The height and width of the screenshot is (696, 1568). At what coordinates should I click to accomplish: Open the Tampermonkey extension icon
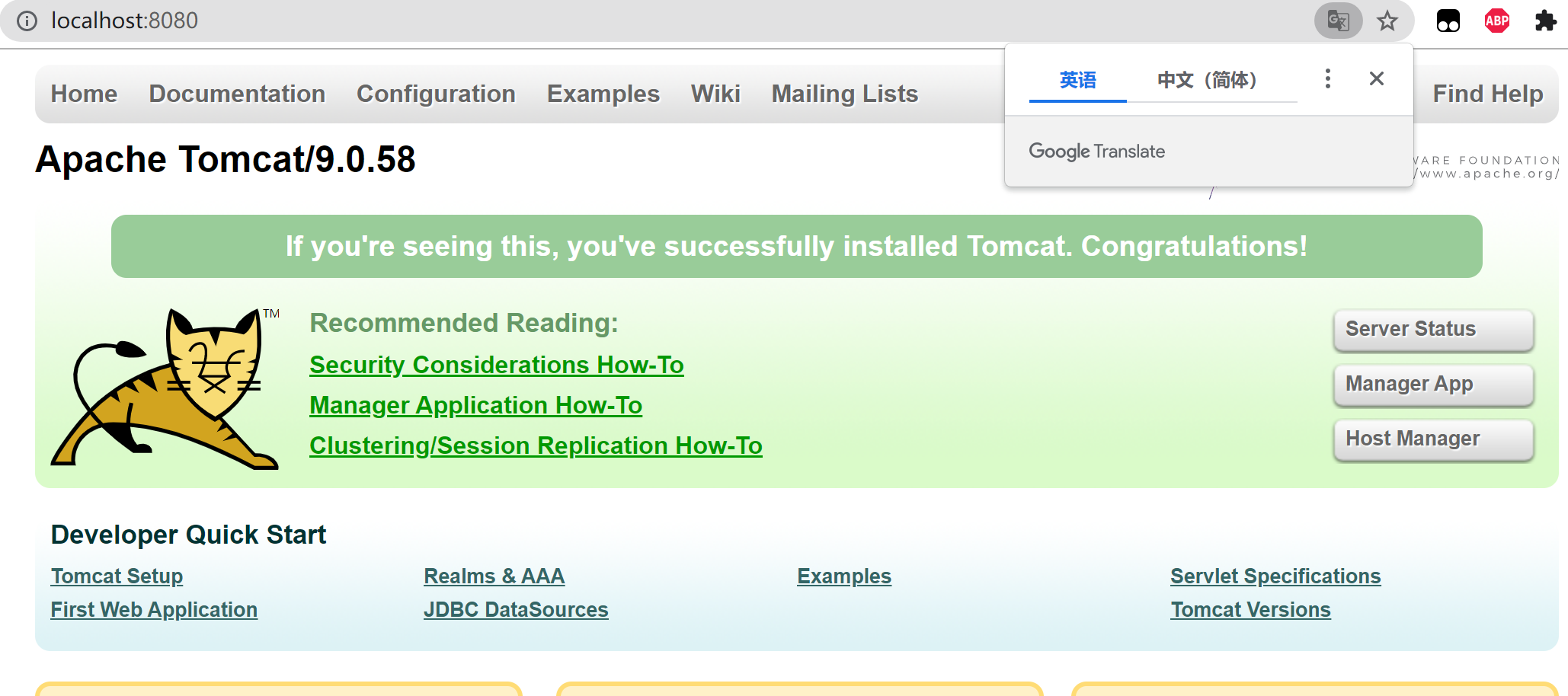pos(1448,21)
